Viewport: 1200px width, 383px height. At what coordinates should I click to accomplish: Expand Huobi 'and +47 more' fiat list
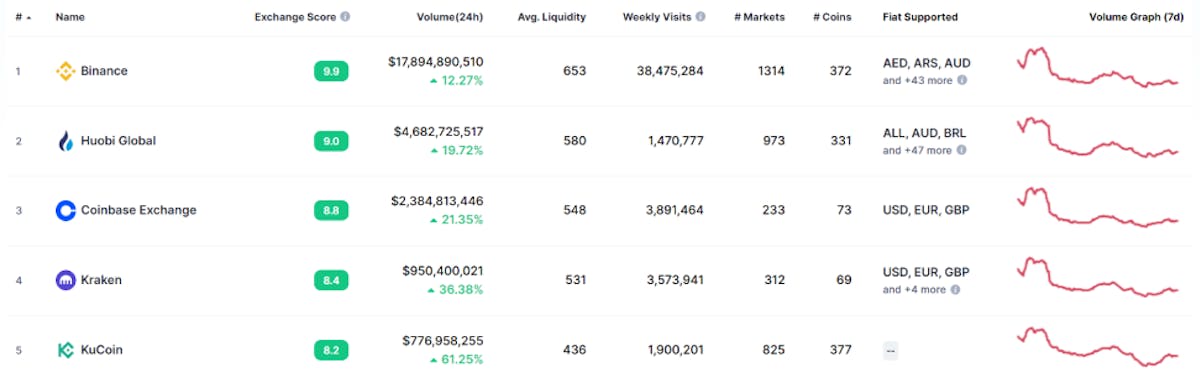[x=917, y=150]
